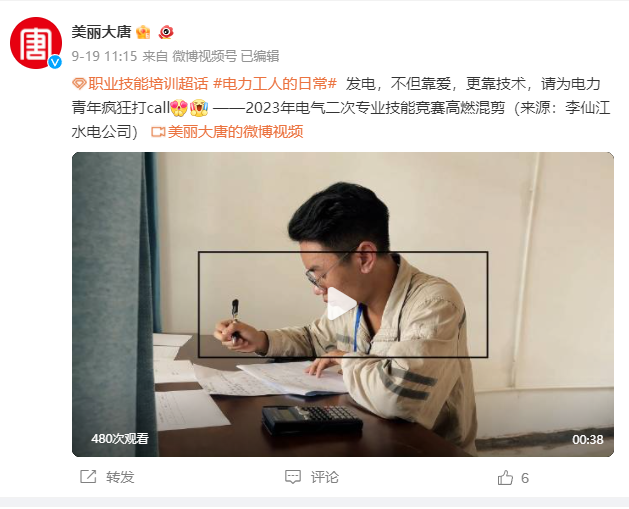The height and width of the screenshot is (509, 629).
Task: Like the post with thumbs-up icon
Action: (505, 477)
